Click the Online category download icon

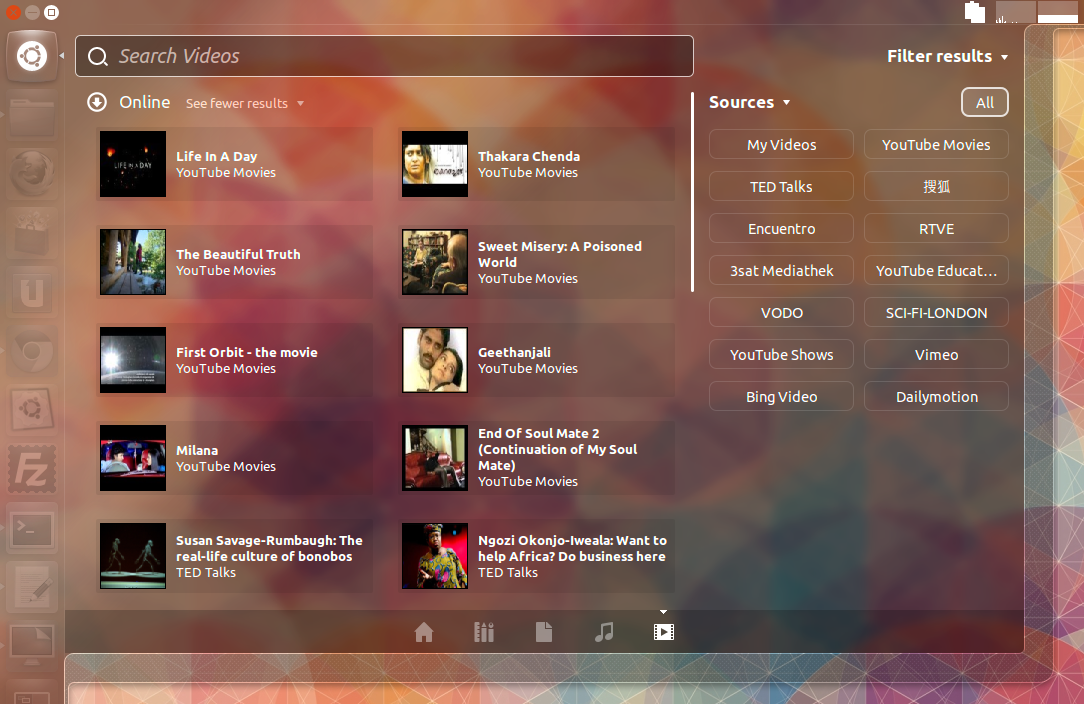tap(97, 102)
